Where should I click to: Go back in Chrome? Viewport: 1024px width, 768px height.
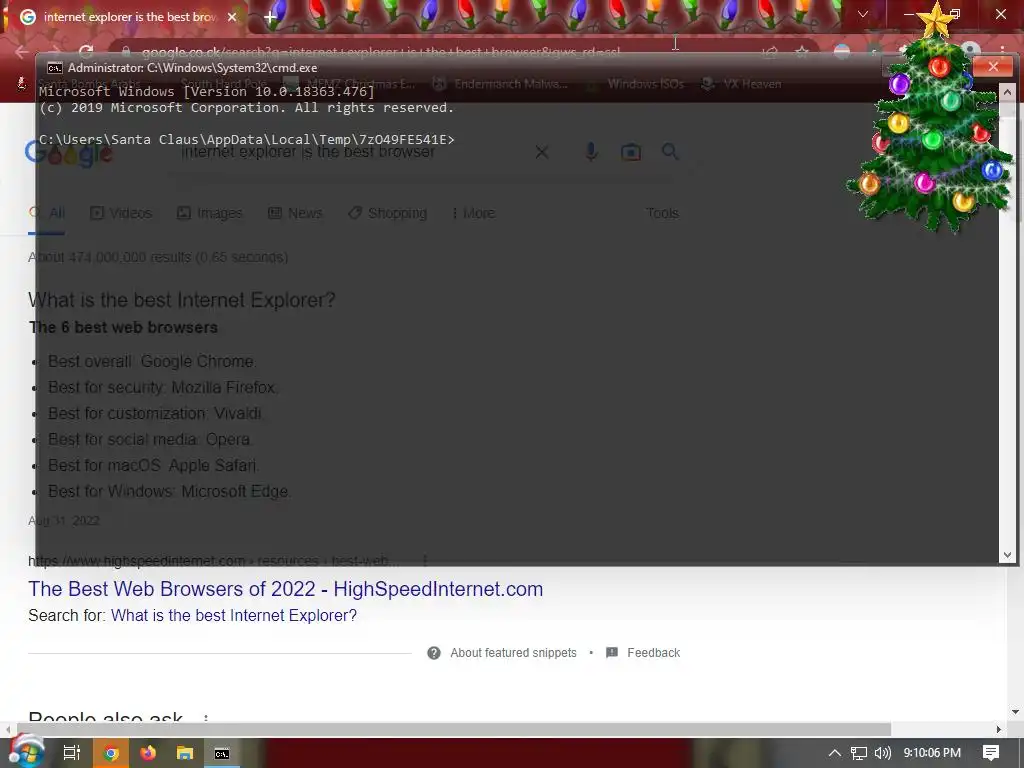[x=22, y=52]
